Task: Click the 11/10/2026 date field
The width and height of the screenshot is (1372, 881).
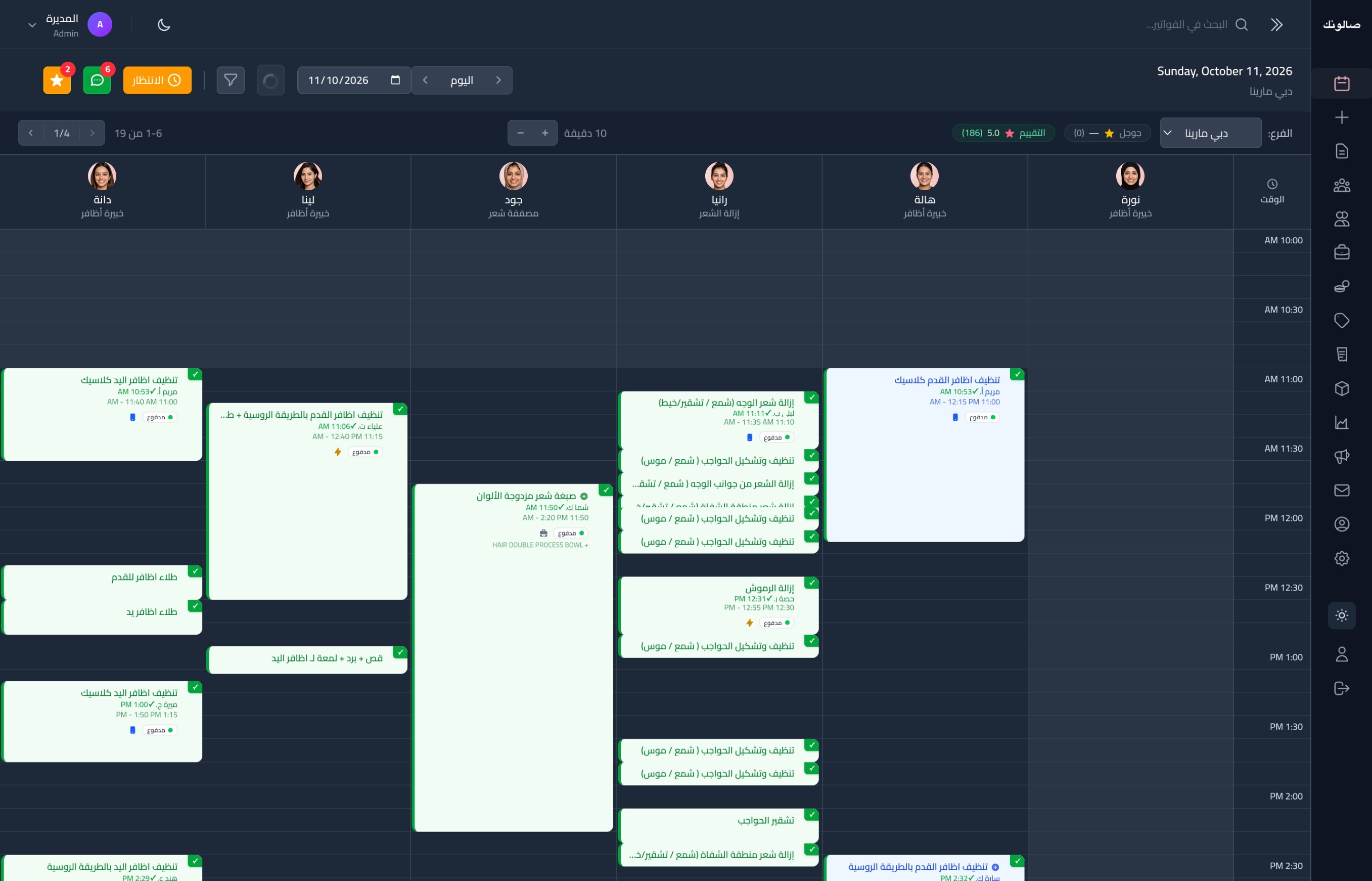Action: (x=354, y=80)
